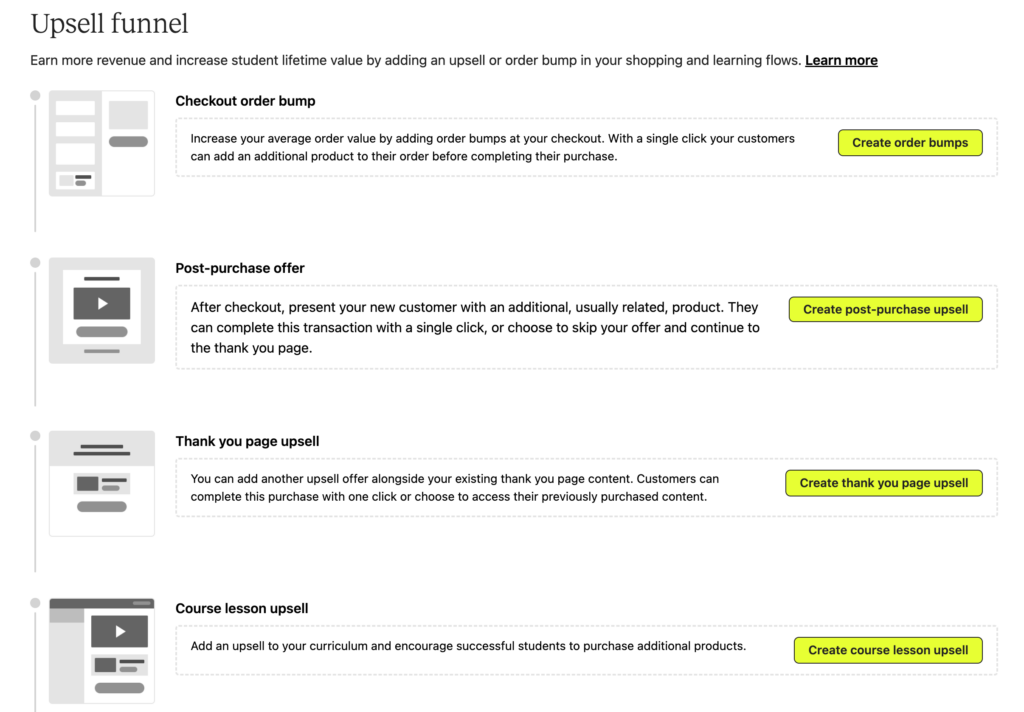Click the 'Add an upsell to your curriculum' description
The height and width of the screenshot is (712, 1024).
468,646
